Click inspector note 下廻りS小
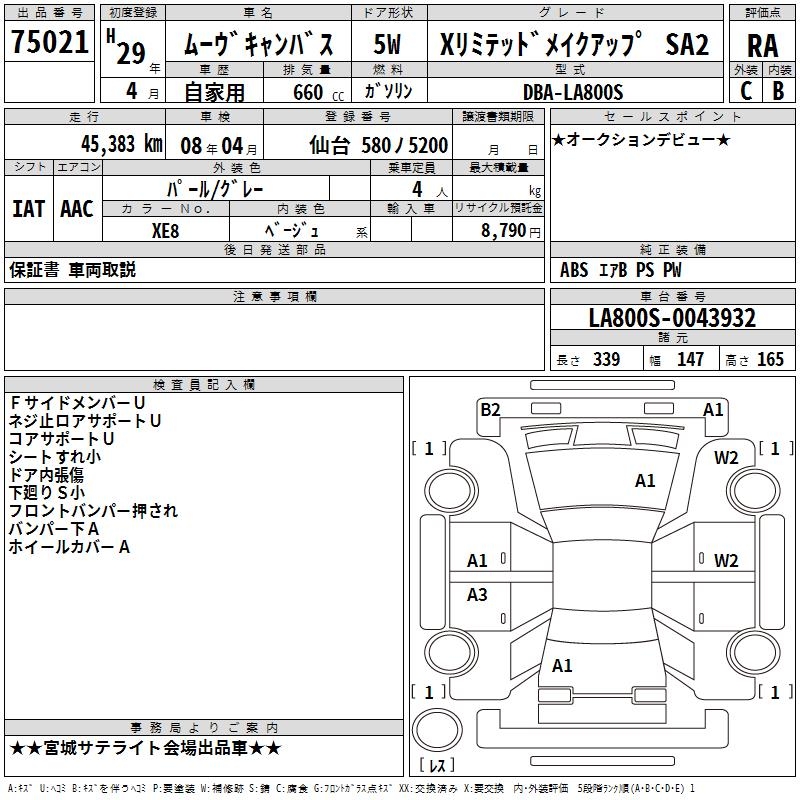The image size is (800, 800). pos(47,492)
